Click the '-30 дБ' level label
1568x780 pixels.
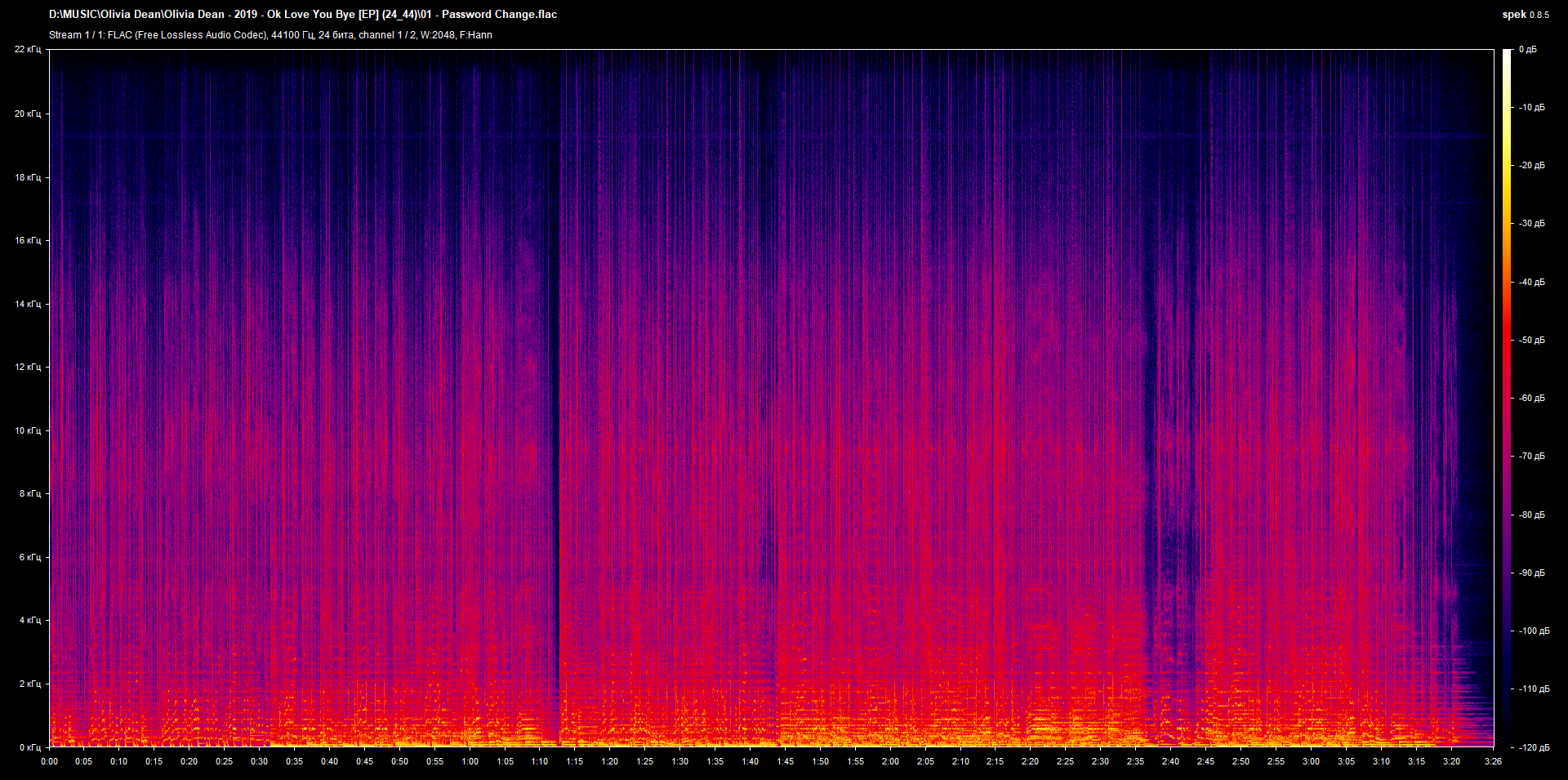[1531, 224]
